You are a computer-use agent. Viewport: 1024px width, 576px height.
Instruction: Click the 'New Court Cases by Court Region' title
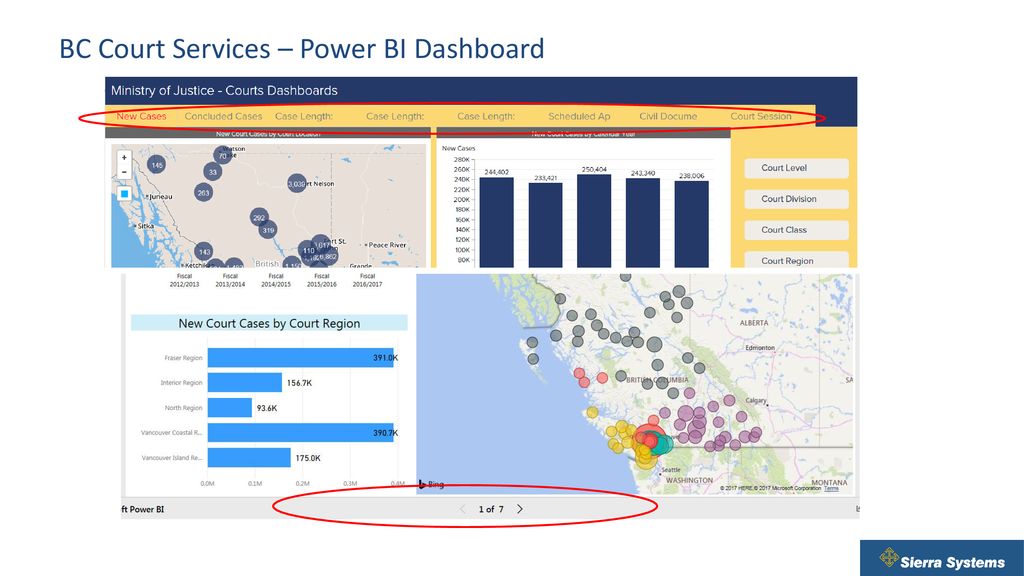coord(269,323)
